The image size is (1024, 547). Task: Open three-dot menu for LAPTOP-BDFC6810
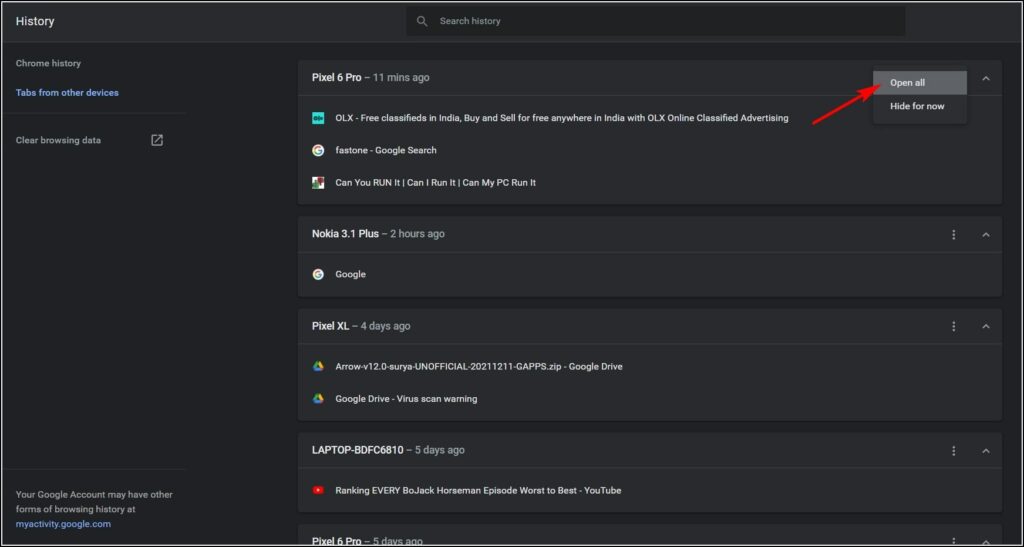[x=953, y=451]
